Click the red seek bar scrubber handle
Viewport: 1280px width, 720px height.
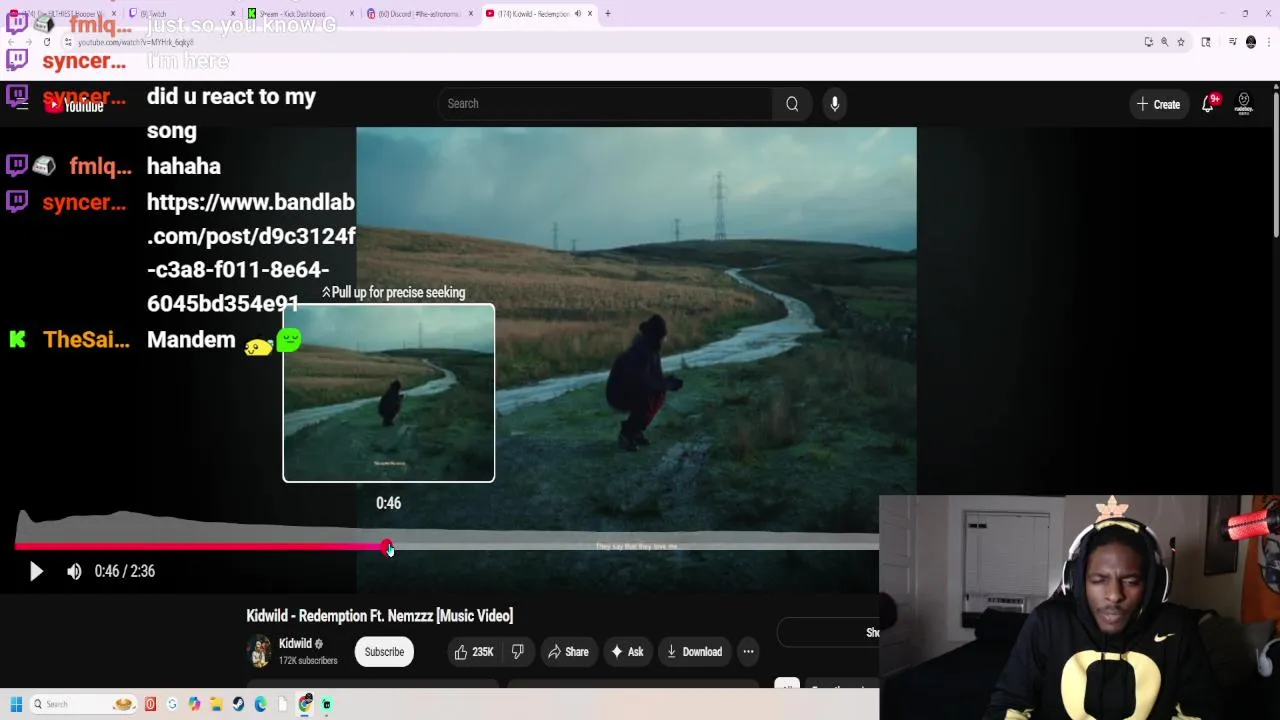coord(387,546)
